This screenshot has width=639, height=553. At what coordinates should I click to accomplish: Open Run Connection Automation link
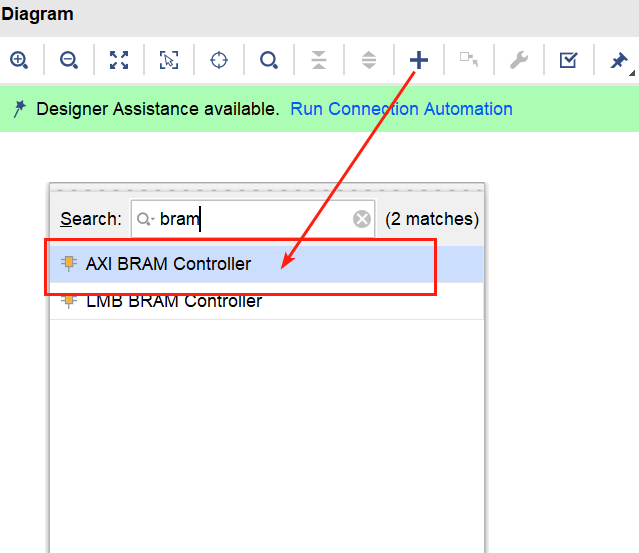click(x=401, y=109)
